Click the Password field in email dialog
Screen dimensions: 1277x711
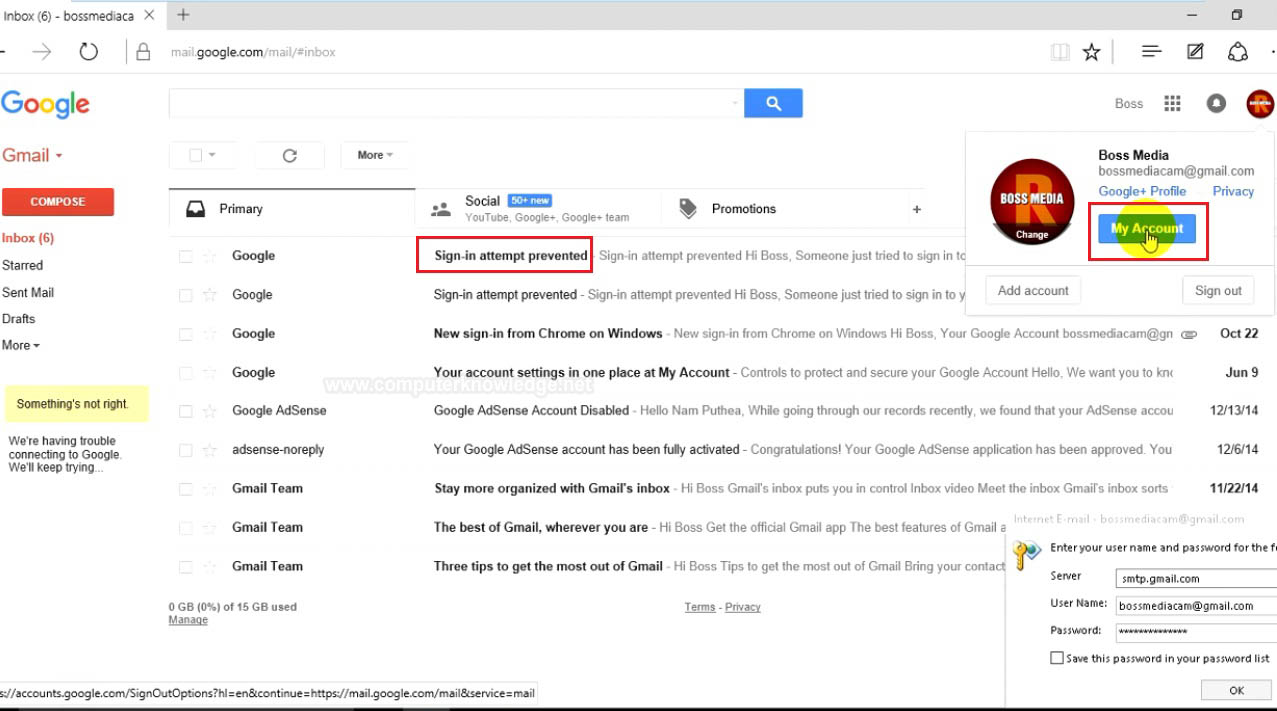coord(1195,632)
